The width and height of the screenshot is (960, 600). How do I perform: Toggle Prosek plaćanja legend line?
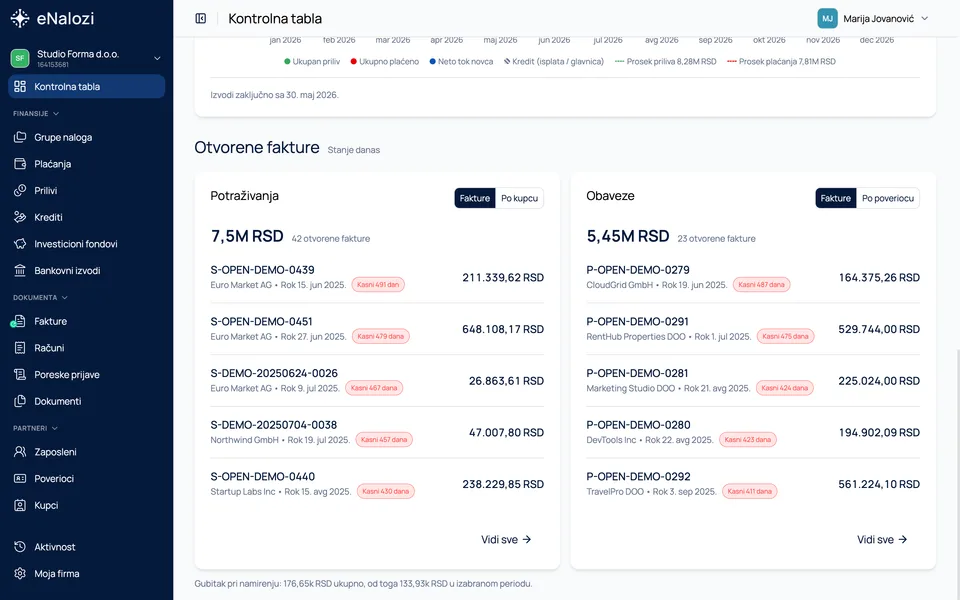[781, 61]
